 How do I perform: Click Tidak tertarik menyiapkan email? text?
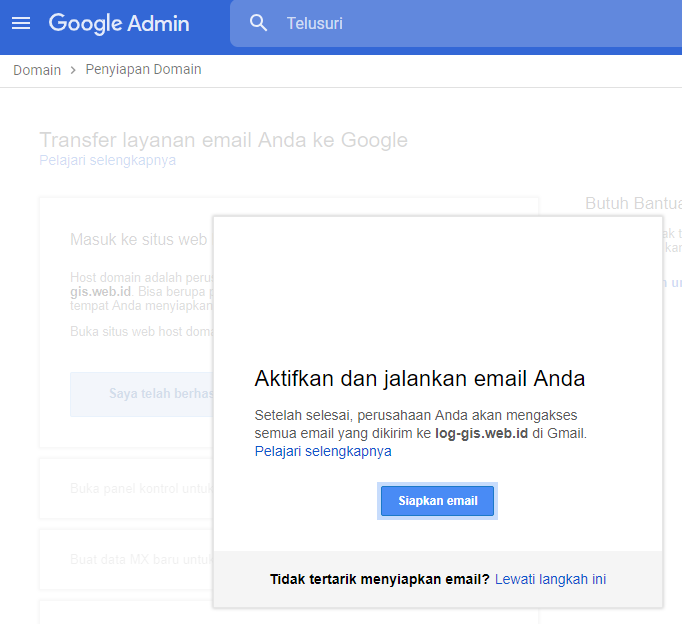point(380,579)
